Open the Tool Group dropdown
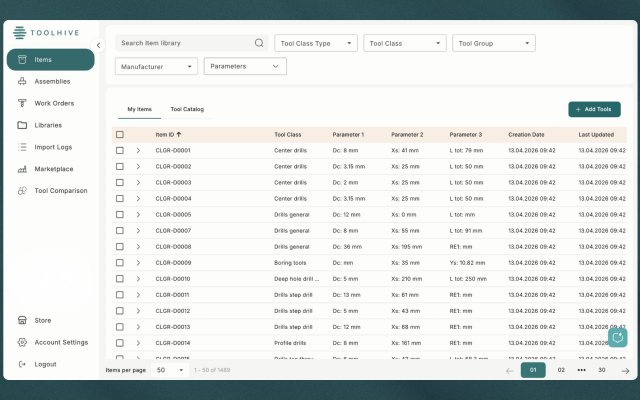The image size is (640, 400). click(x=494, y=43)
